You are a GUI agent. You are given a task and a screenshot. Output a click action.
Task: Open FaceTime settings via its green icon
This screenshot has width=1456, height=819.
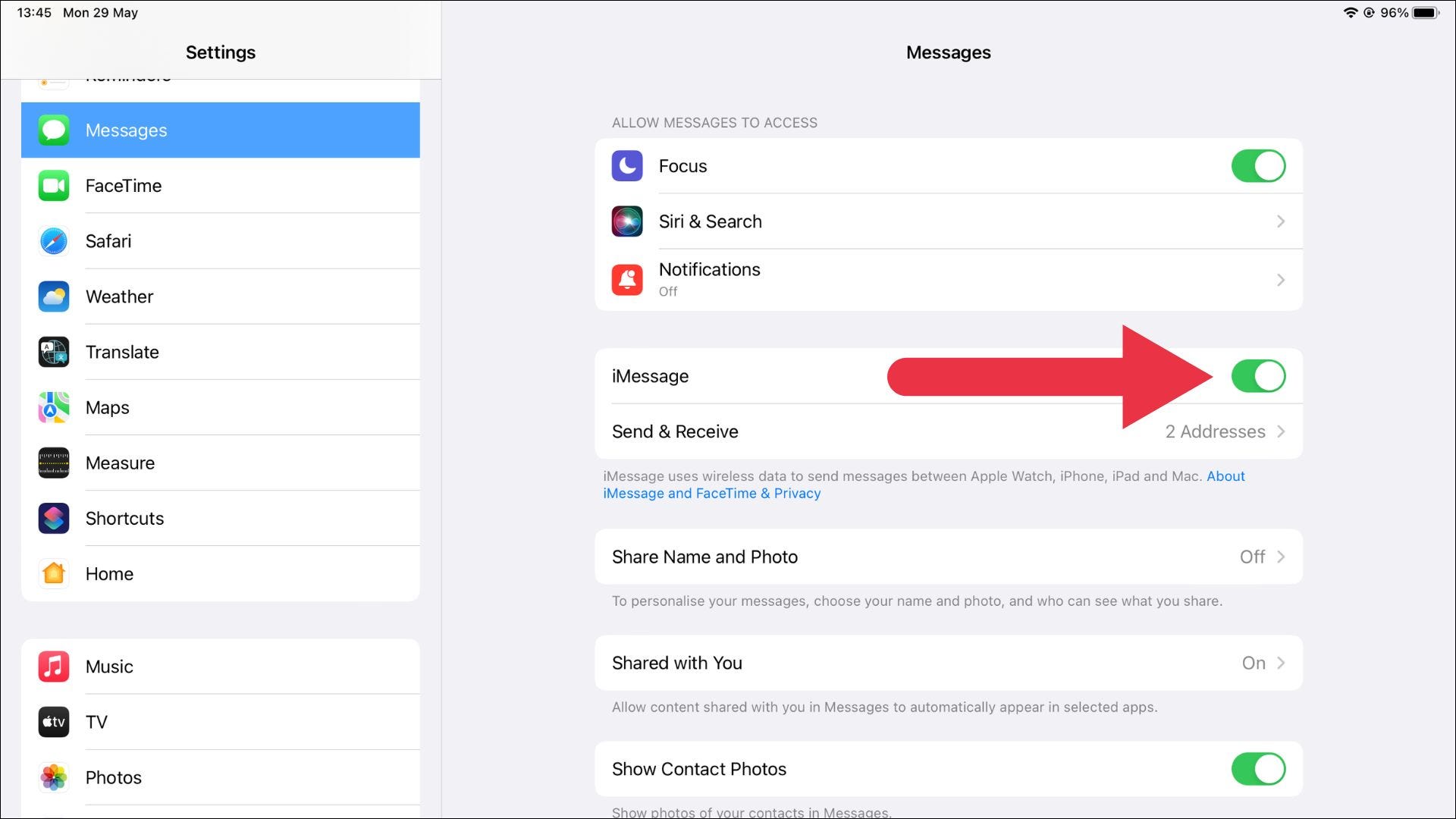(x=54, y=186)
